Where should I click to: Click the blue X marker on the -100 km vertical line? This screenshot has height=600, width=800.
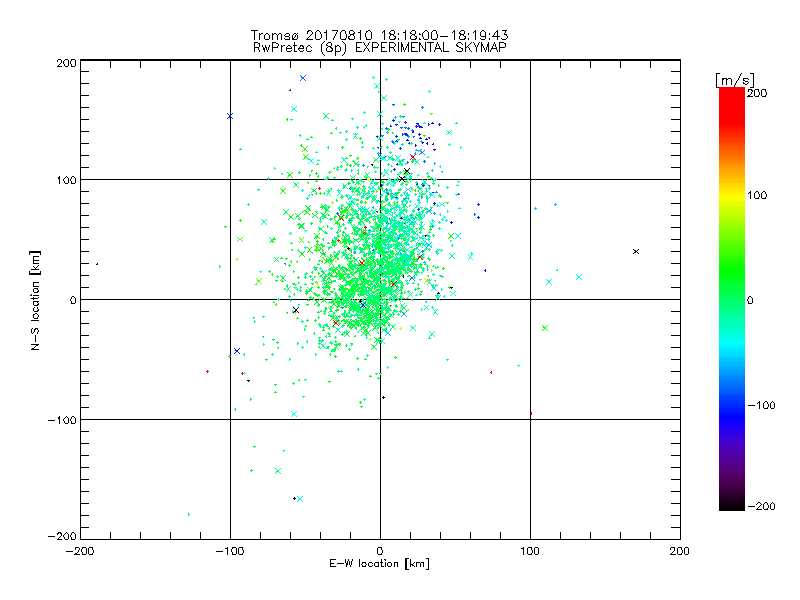(230, 116)
